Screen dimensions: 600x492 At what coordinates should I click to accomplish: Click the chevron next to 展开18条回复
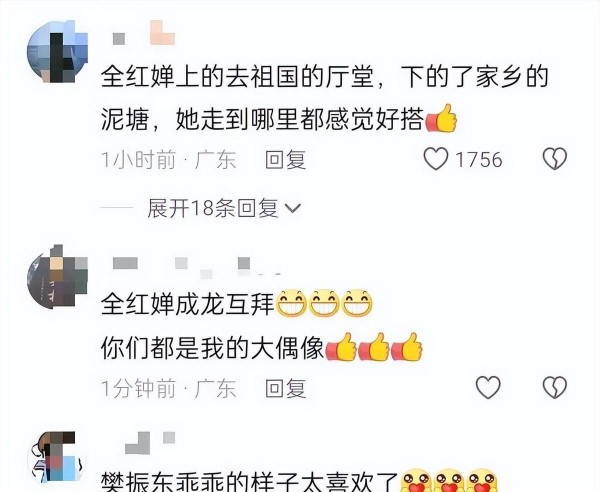tap(293, 209)
